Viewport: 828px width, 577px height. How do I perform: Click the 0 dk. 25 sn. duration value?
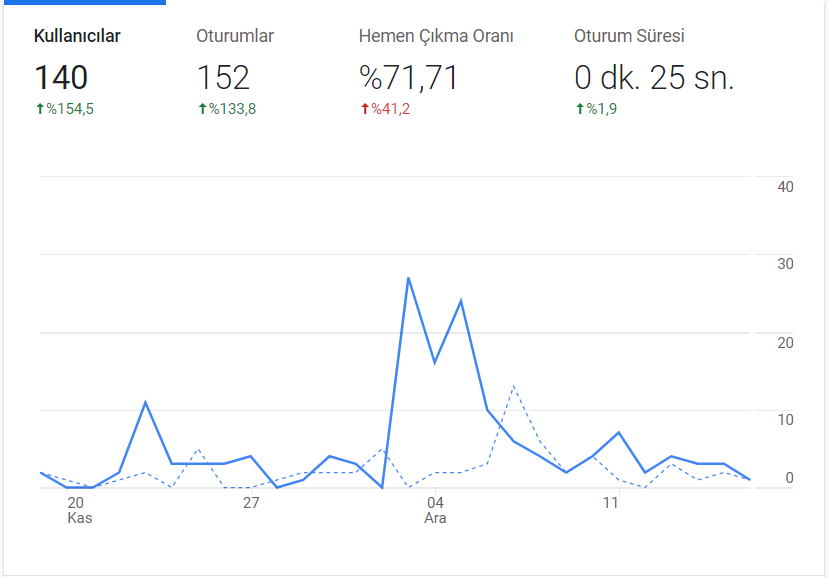pos(654,78)
